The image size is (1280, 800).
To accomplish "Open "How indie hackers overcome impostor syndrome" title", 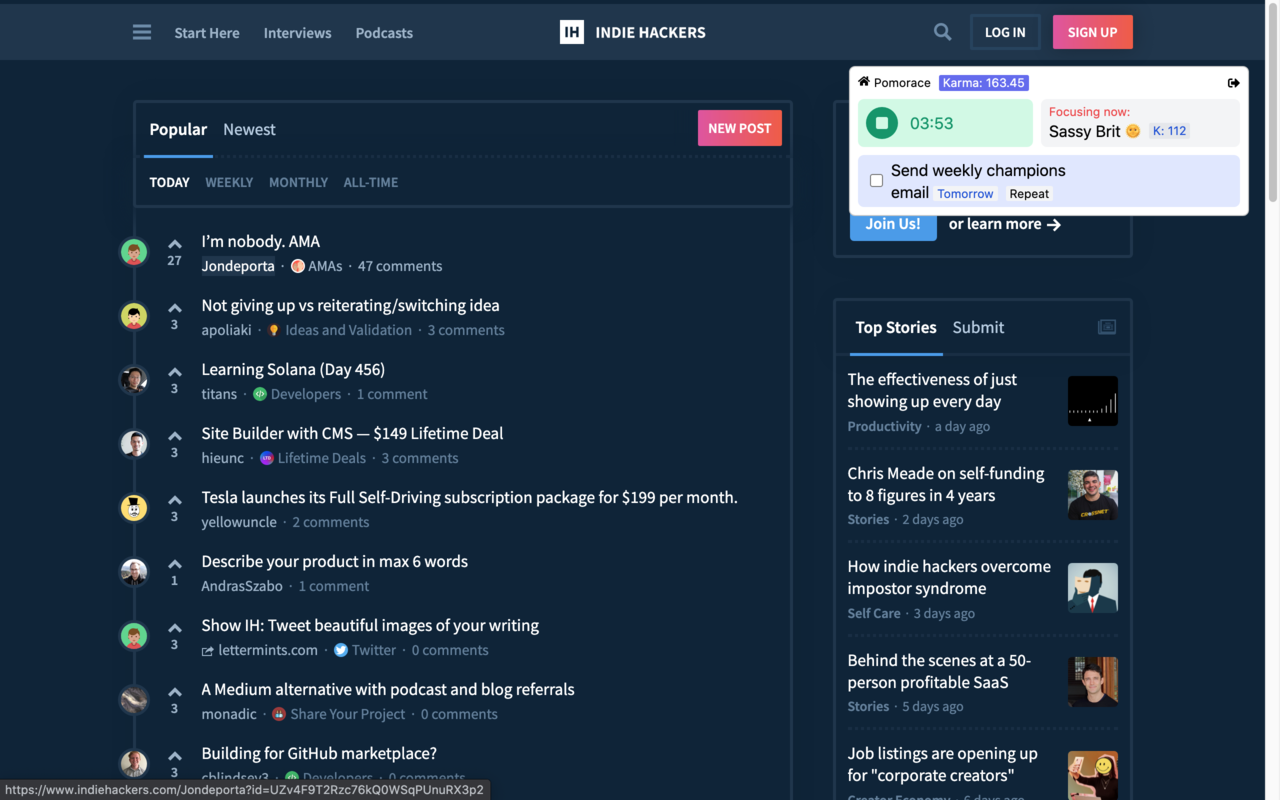I will (949, 577).
